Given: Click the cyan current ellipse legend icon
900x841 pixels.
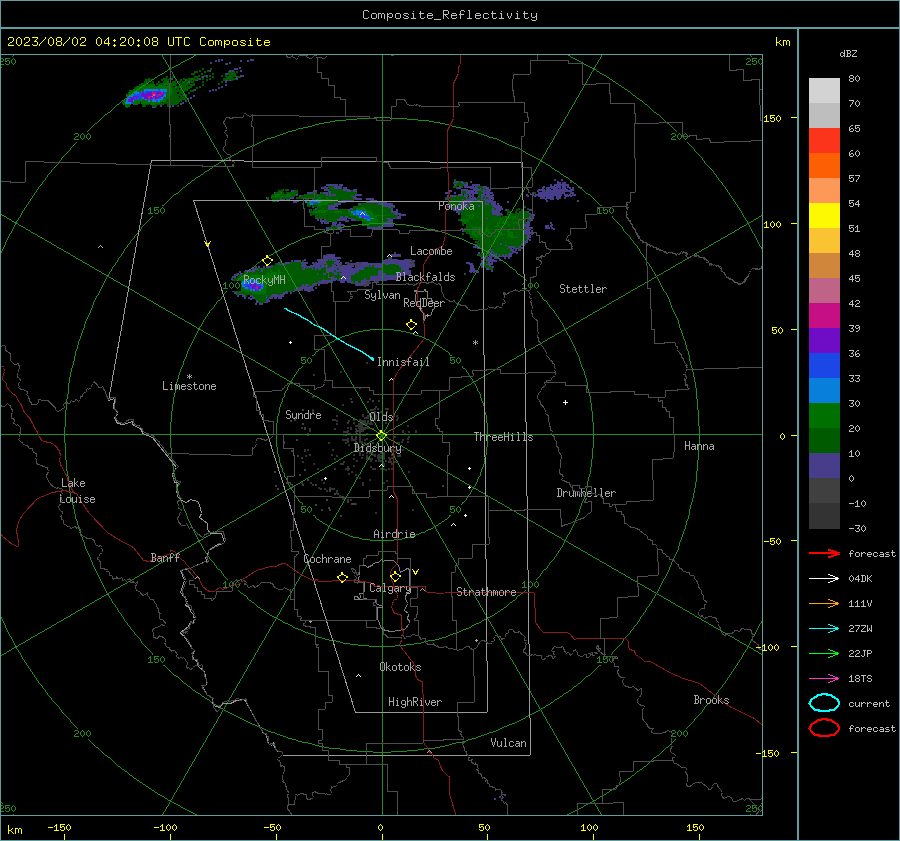Looking at the screenshot, I should coord(824,703).
